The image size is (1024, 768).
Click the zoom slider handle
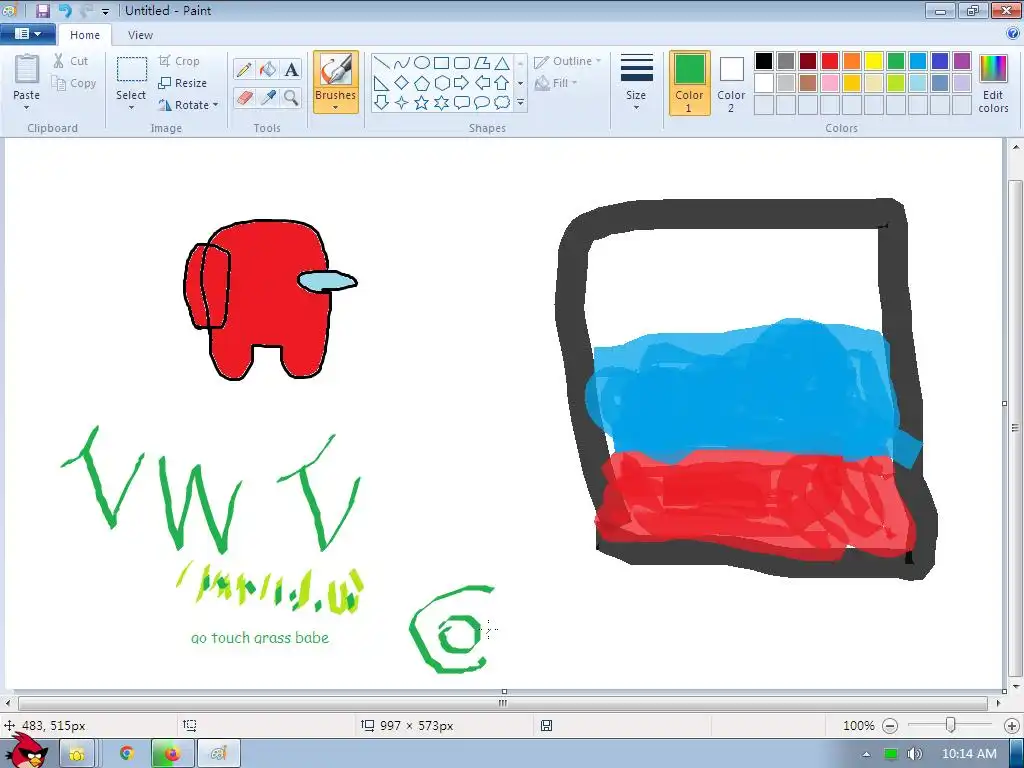pos(951,725)
